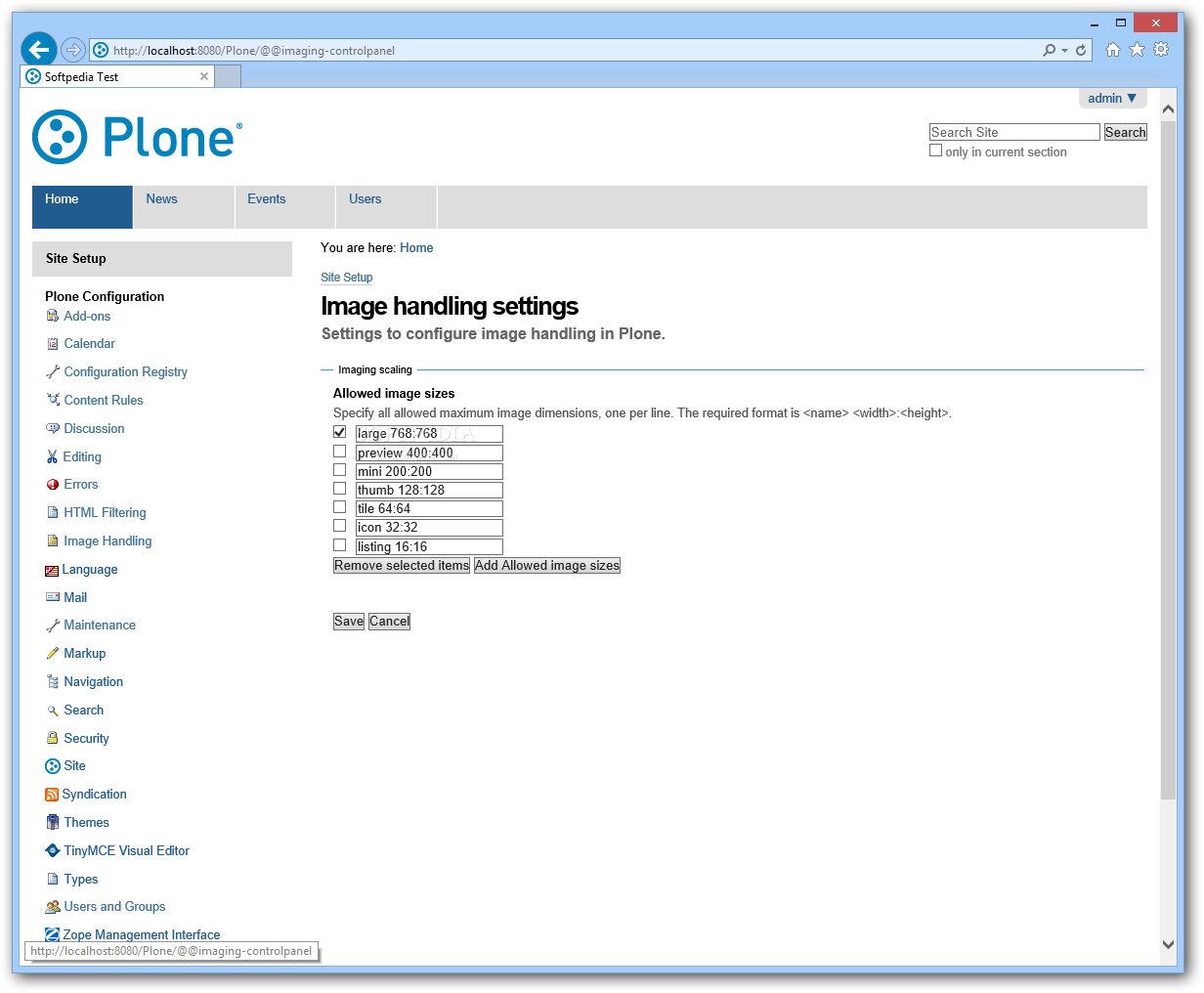
Task: Click the browser refresh icon
Action: tap(1081, 50)
